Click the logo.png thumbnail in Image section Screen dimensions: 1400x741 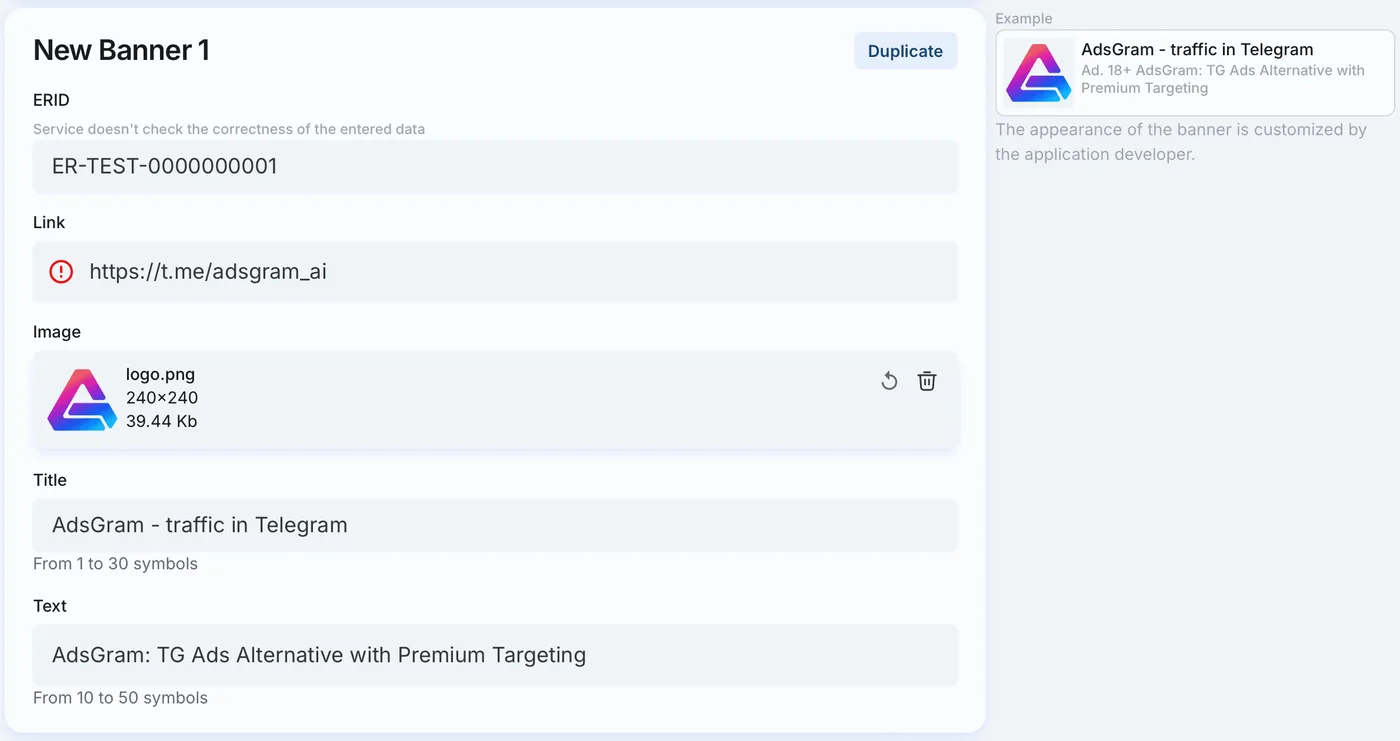pyautogui.click(x=82, y=400)
